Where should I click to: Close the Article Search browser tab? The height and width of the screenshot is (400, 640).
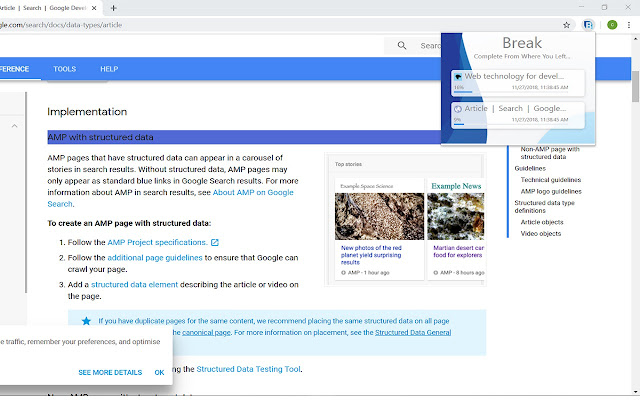(94, 8)
